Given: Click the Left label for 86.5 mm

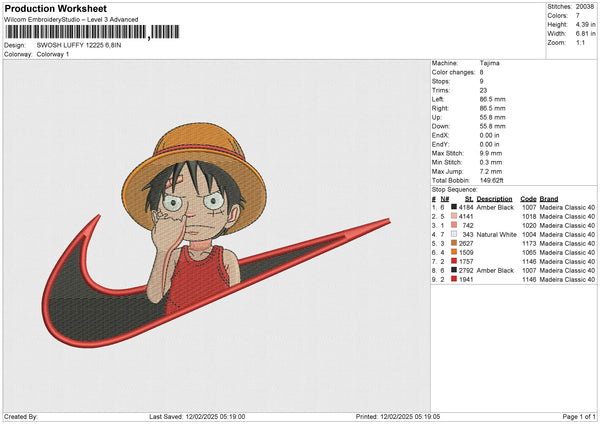Looking at the screenshot, I should click(x=438, y=99).
